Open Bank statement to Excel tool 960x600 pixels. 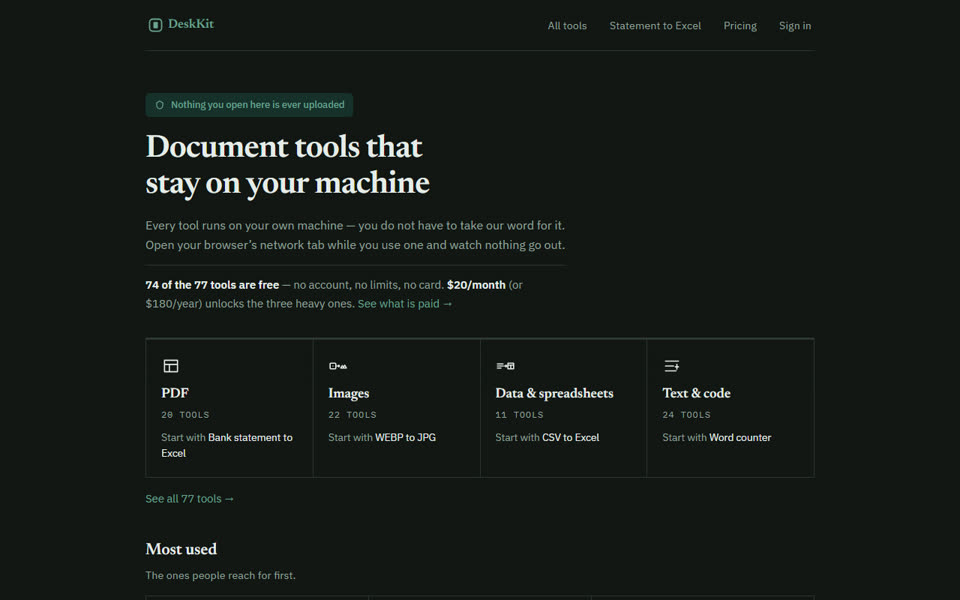pyautogui.click(x=227, y=445)
